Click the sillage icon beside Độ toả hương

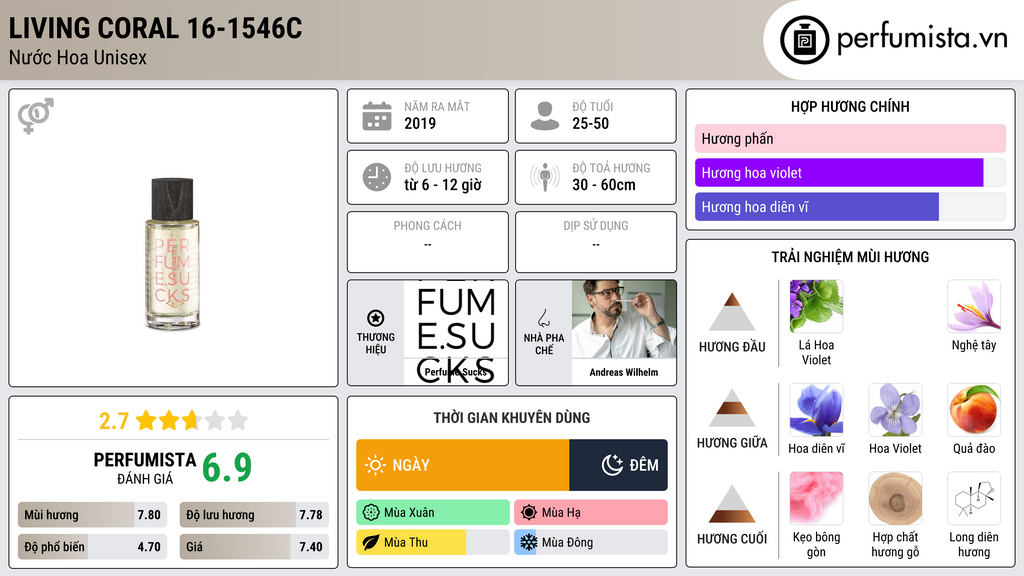[x=545, y=177]
